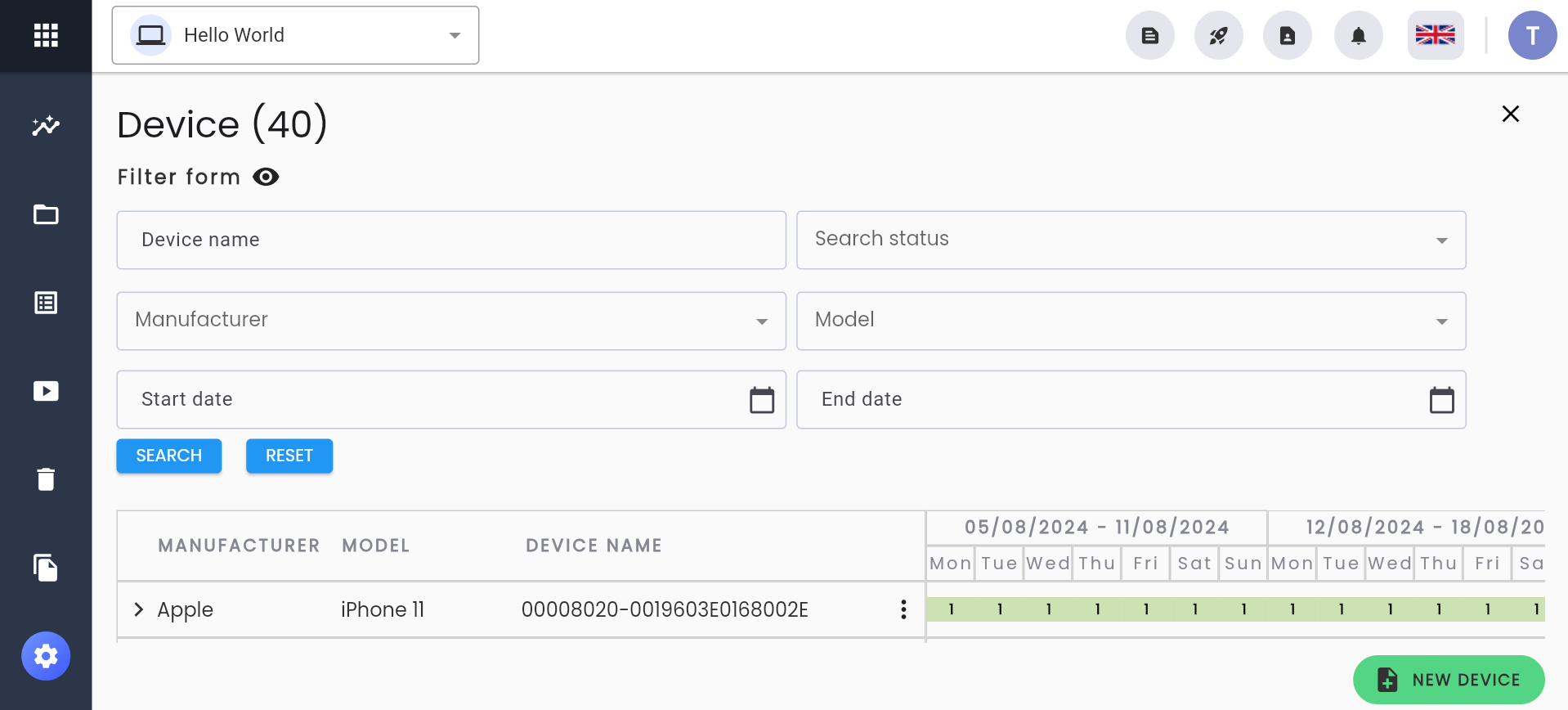This screenshot has height=710, width=1568.
Task: Open the Model dropdown
Action: pyautogui.click(x=1131, y=321)
